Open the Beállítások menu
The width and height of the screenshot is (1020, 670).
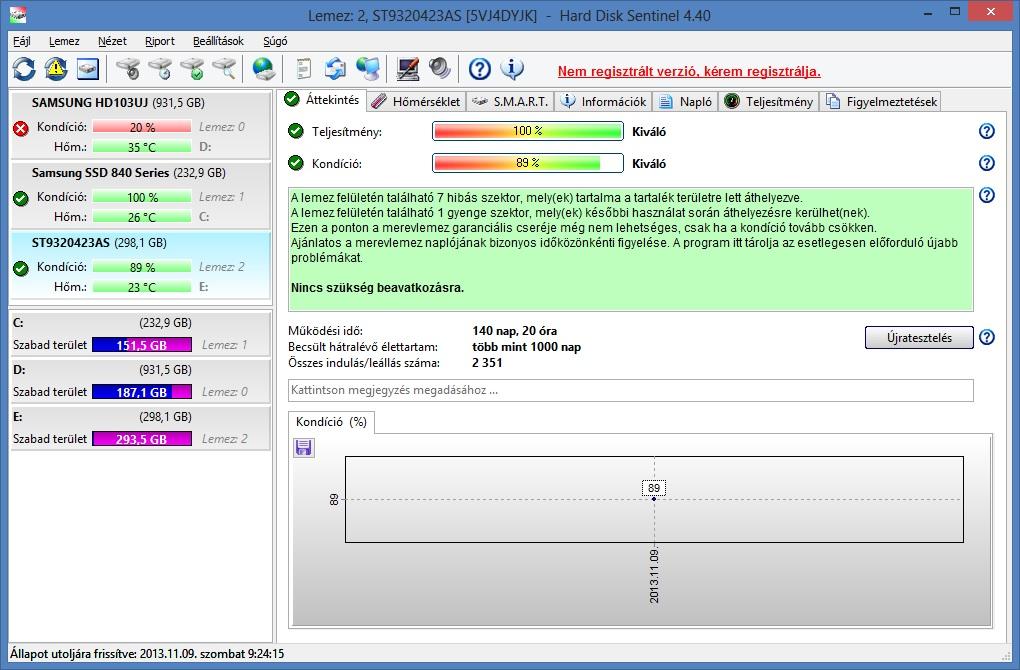[x=218, y=41]
